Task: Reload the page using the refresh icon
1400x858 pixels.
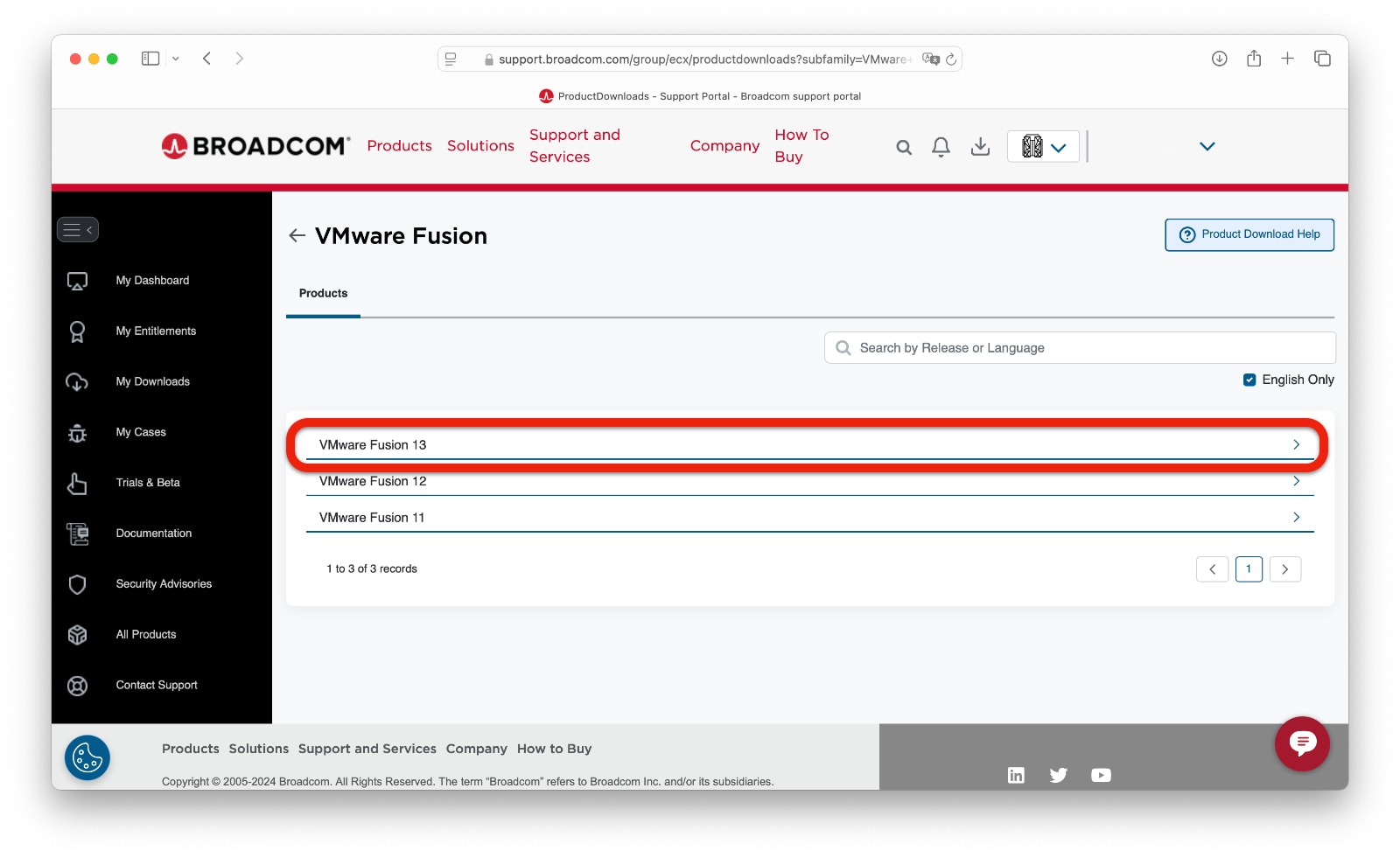Action: (951, 59)
